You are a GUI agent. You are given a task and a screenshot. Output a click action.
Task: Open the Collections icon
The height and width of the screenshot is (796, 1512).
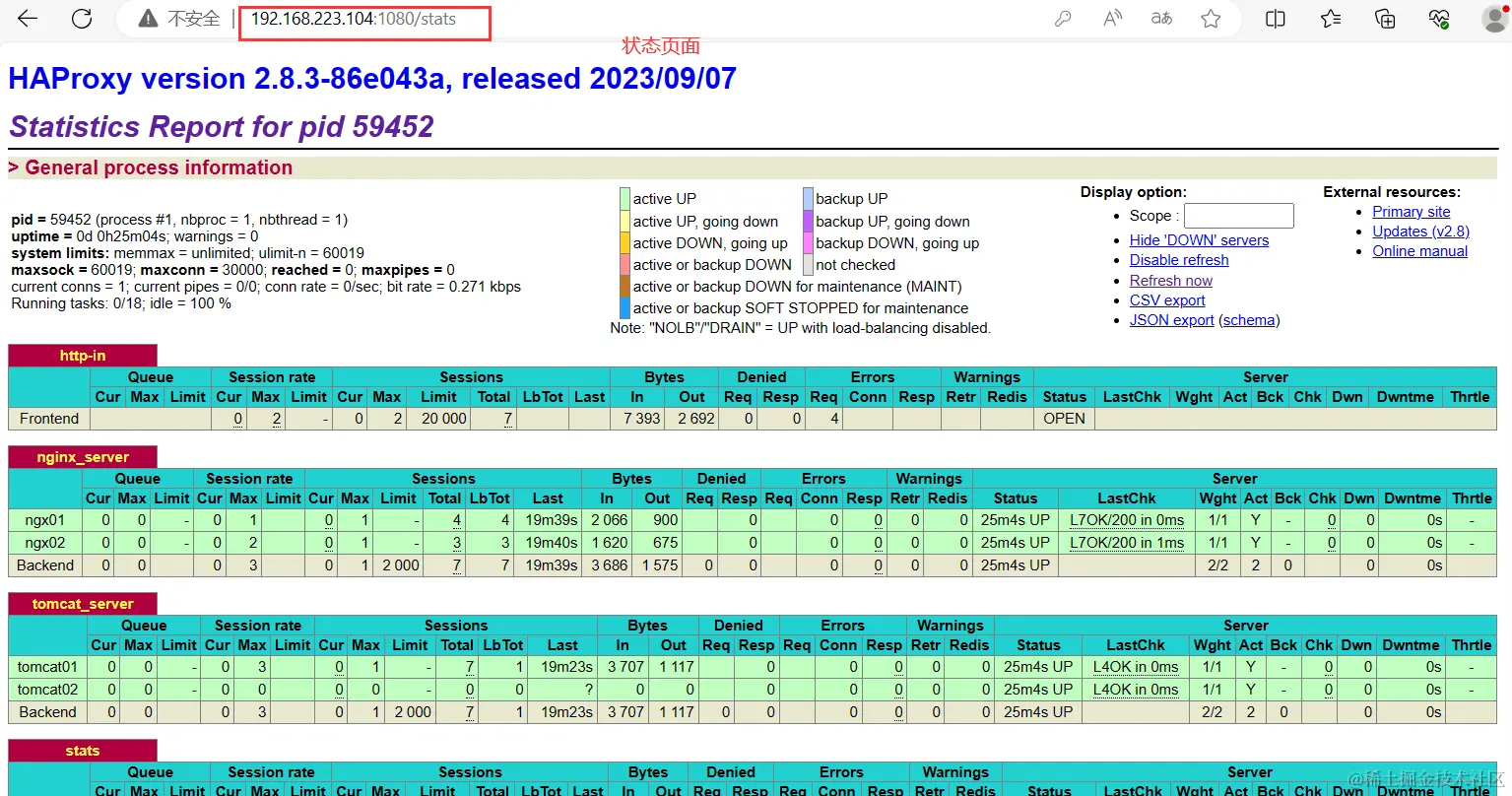pyautogui.click(x=1385, y=19)
